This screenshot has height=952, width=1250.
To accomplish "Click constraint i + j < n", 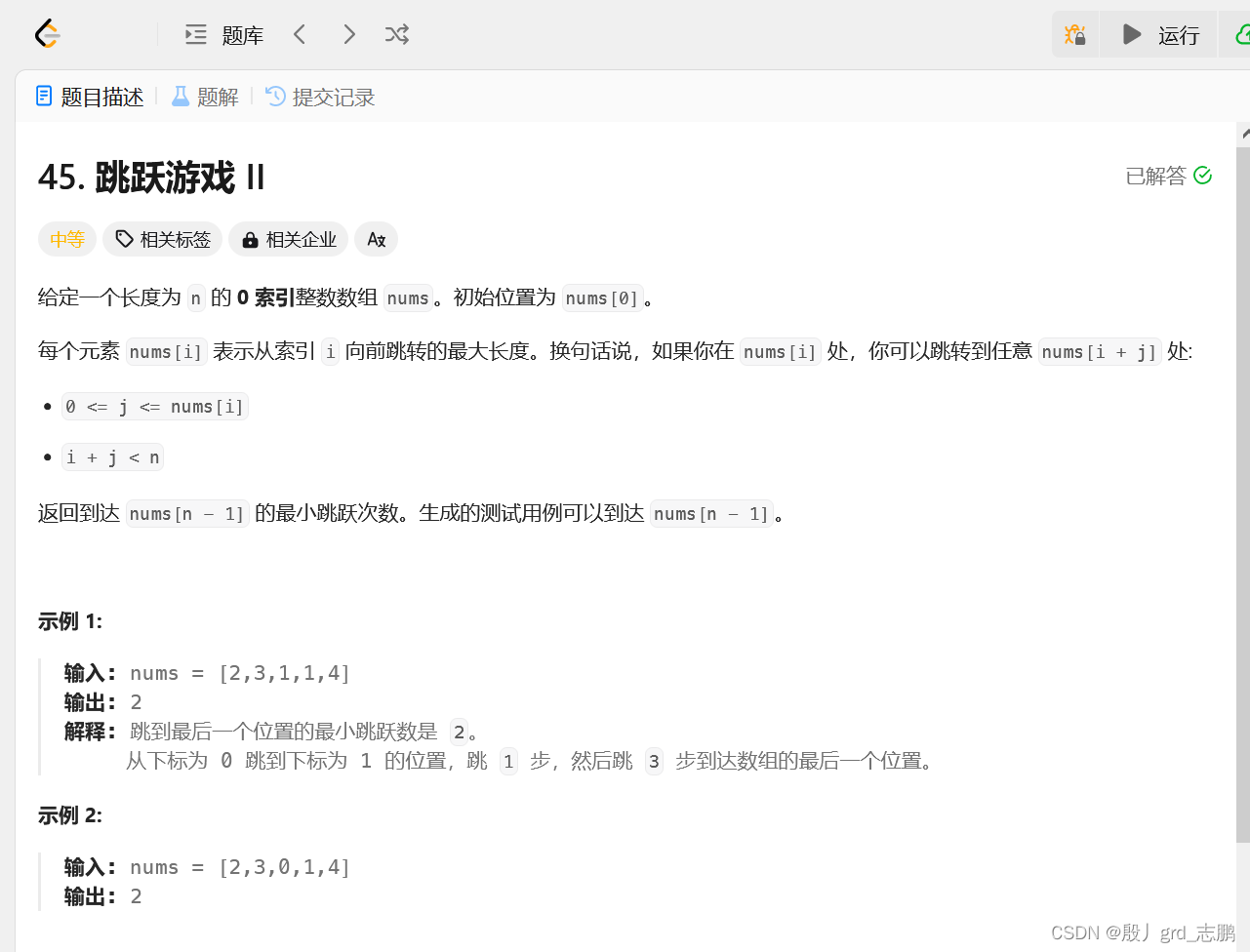I will click(x=112, y=457).
